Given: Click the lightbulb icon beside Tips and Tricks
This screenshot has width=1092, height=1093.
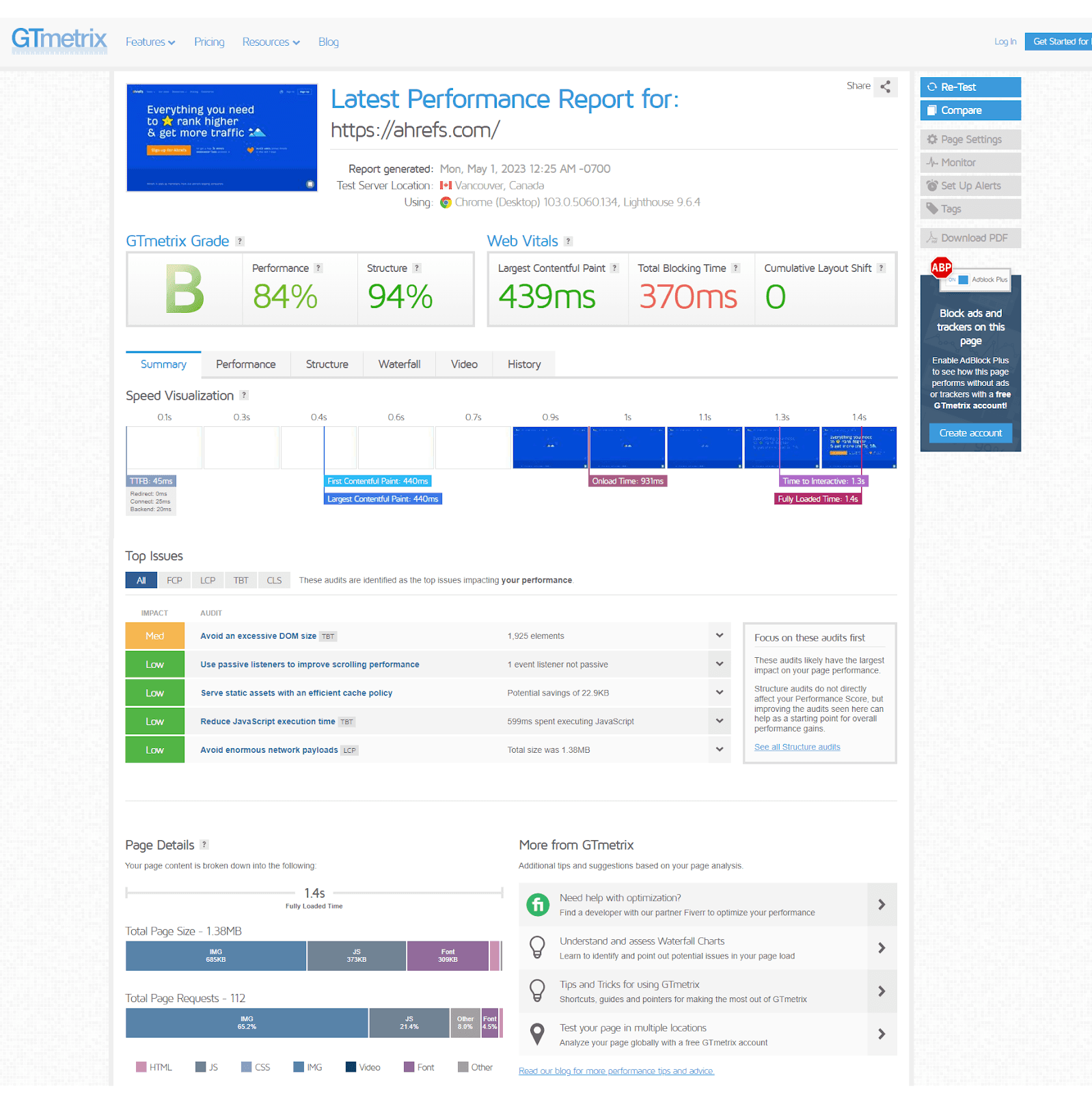Looking at the screenshot, I should click(x=538, y=991).
